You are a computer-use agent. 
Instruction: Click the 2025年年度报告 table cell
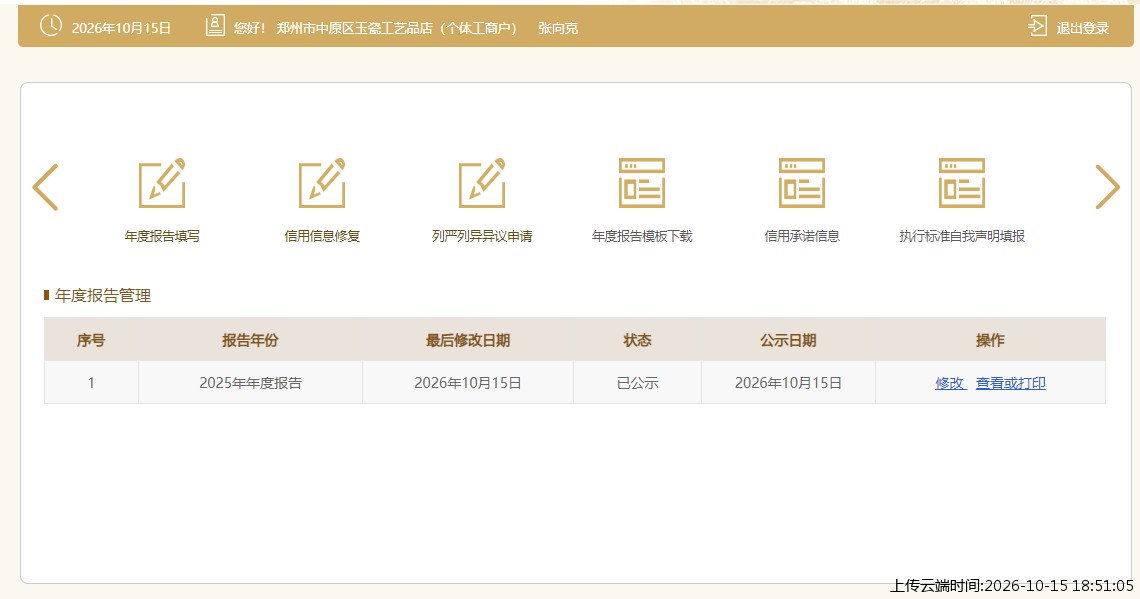pos(250,383)
